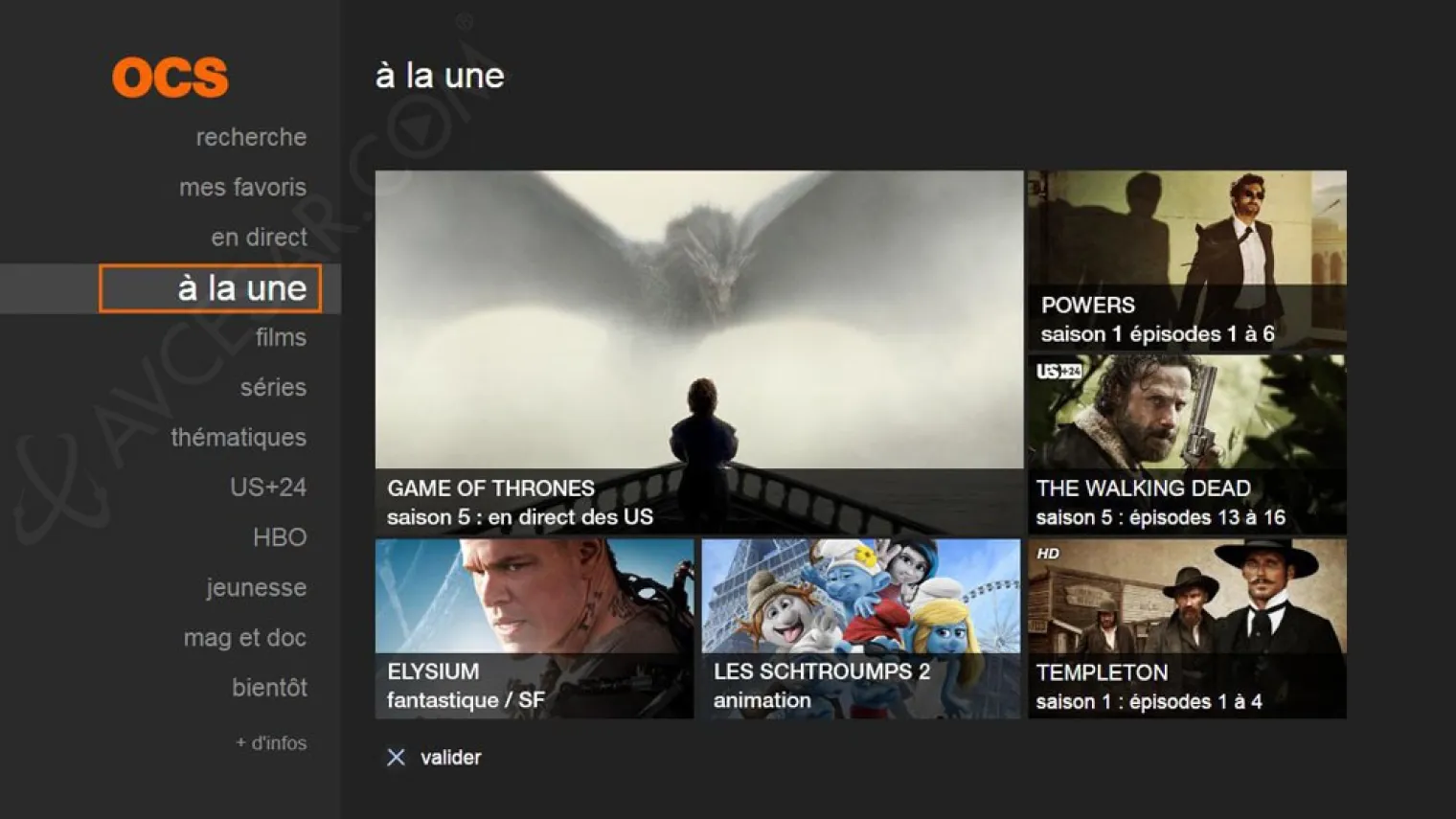Open the Powers season 1 tile

(1187, 261)
